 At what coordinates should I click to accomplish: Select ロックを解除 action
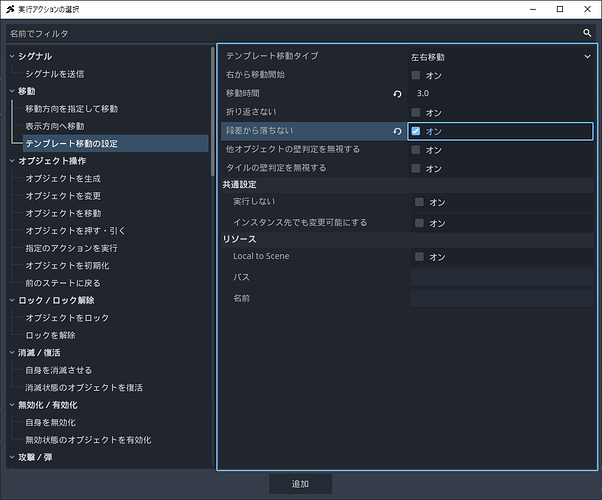50,336
